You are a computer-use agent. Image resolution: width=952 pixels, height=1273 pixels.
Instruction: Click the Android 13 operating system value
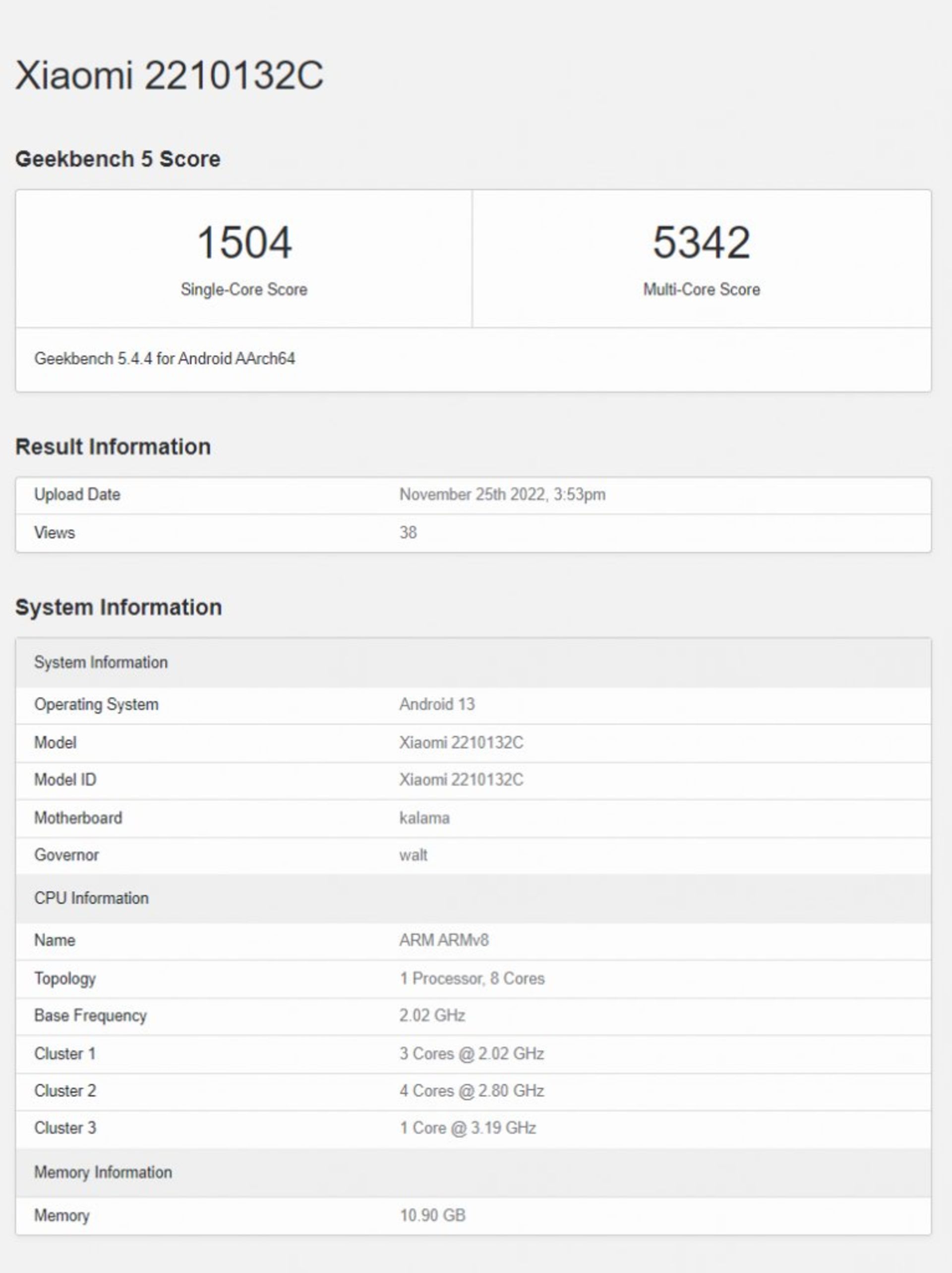tap(437, 704)
